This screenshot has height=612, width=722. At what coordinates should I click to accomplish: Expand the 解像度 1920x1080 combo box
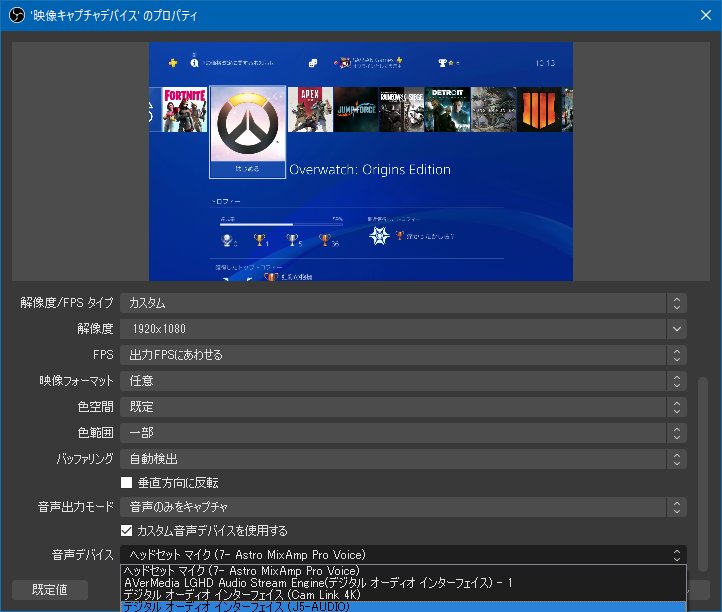pos(403,329)
